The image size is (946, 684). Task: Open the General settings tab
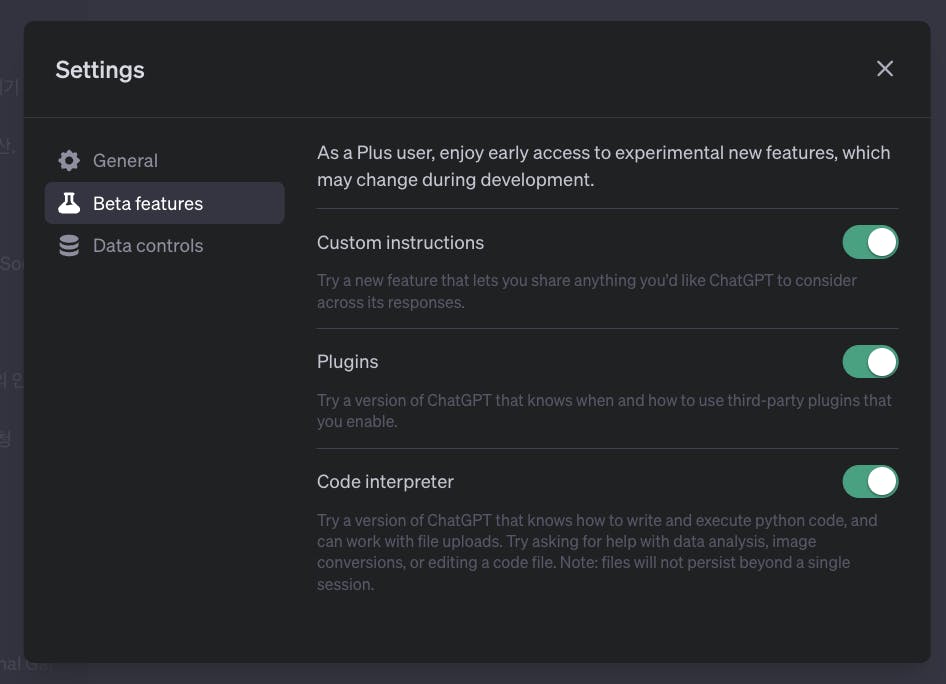(x=125, y=160)
